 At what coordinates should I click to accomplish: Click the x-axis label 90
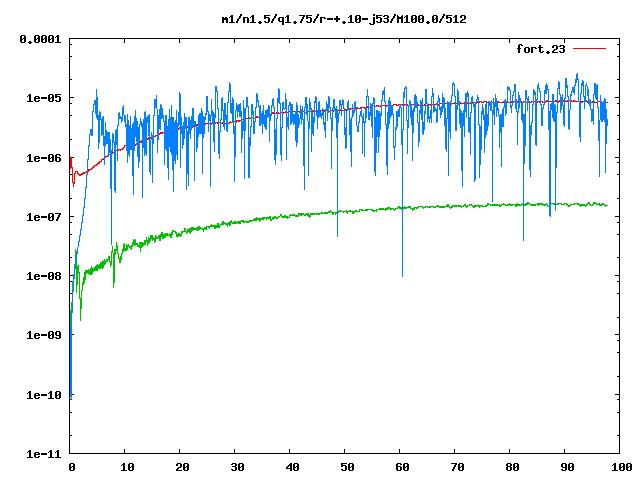(x=567, y=467)
